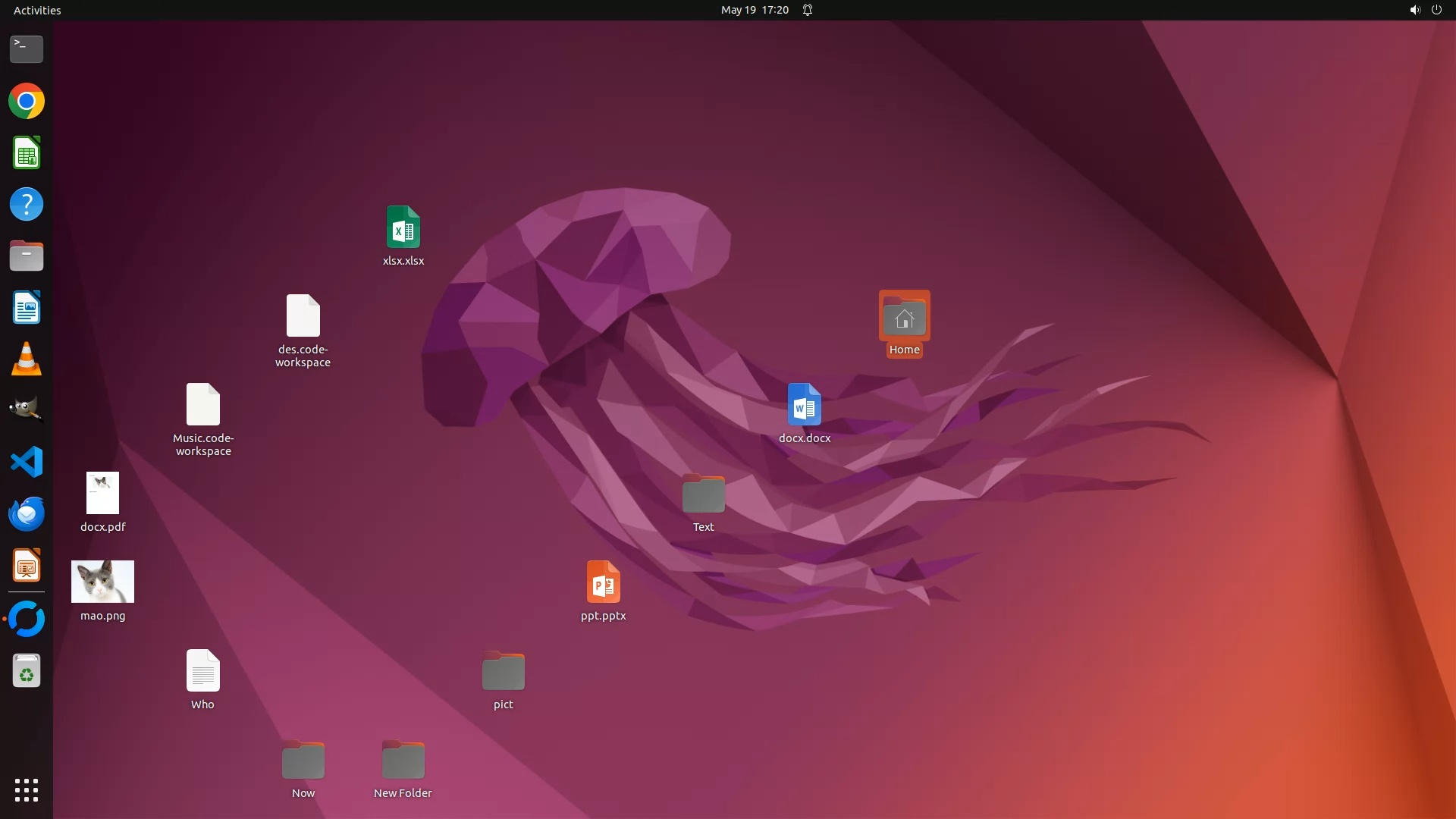The width and height of the screenshot is (1456, 819).
Task: Click the Activities menu button
Action: point(37,10)
